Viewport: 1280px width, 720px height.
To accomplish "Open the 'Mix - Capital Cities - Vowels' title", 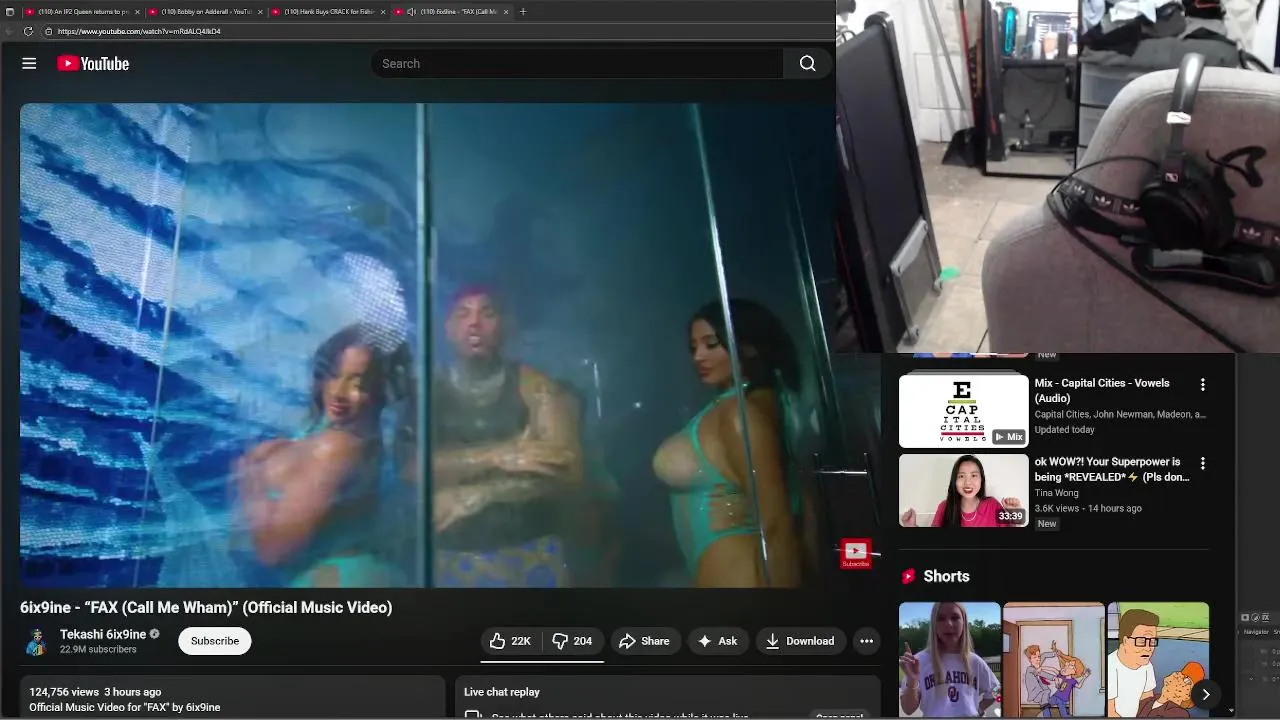I will [x=1102, y=391].
